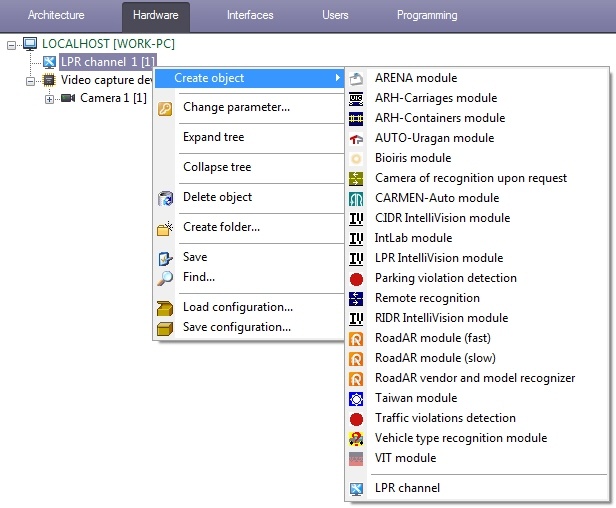Choose LPR channel at submenu bottom

(407, 488)
